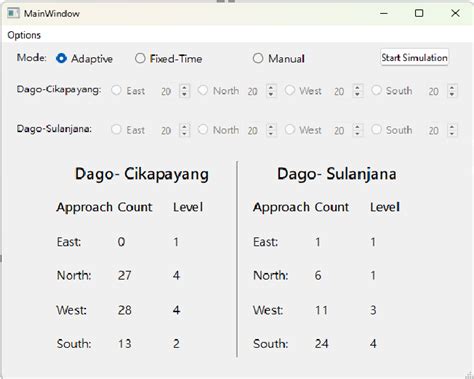Screen dimensions: 474x379
Task: Increase Dago-Cikapayang East time with up arrow
Action: pyautogui.click(x=184, y=87)
